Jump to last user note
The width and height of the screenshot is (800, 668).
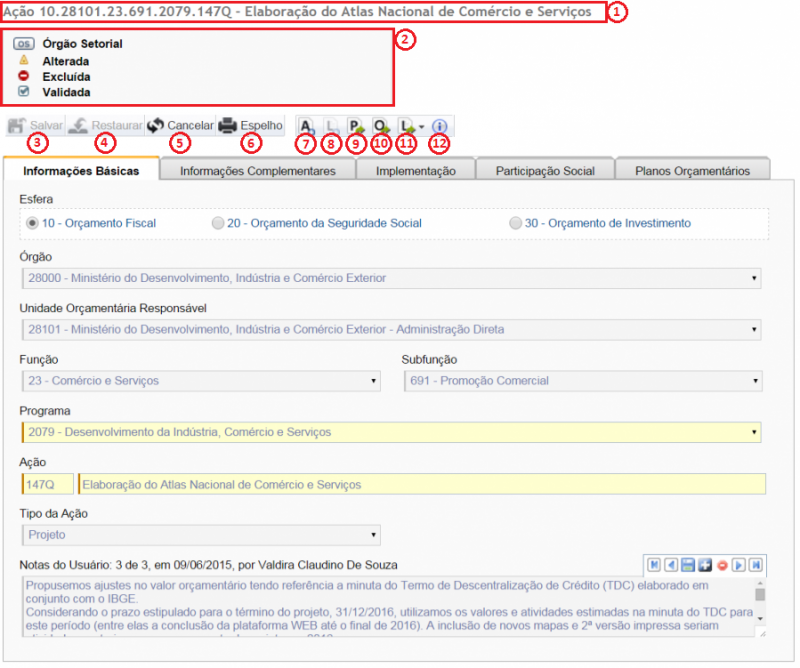pos(756,564)
